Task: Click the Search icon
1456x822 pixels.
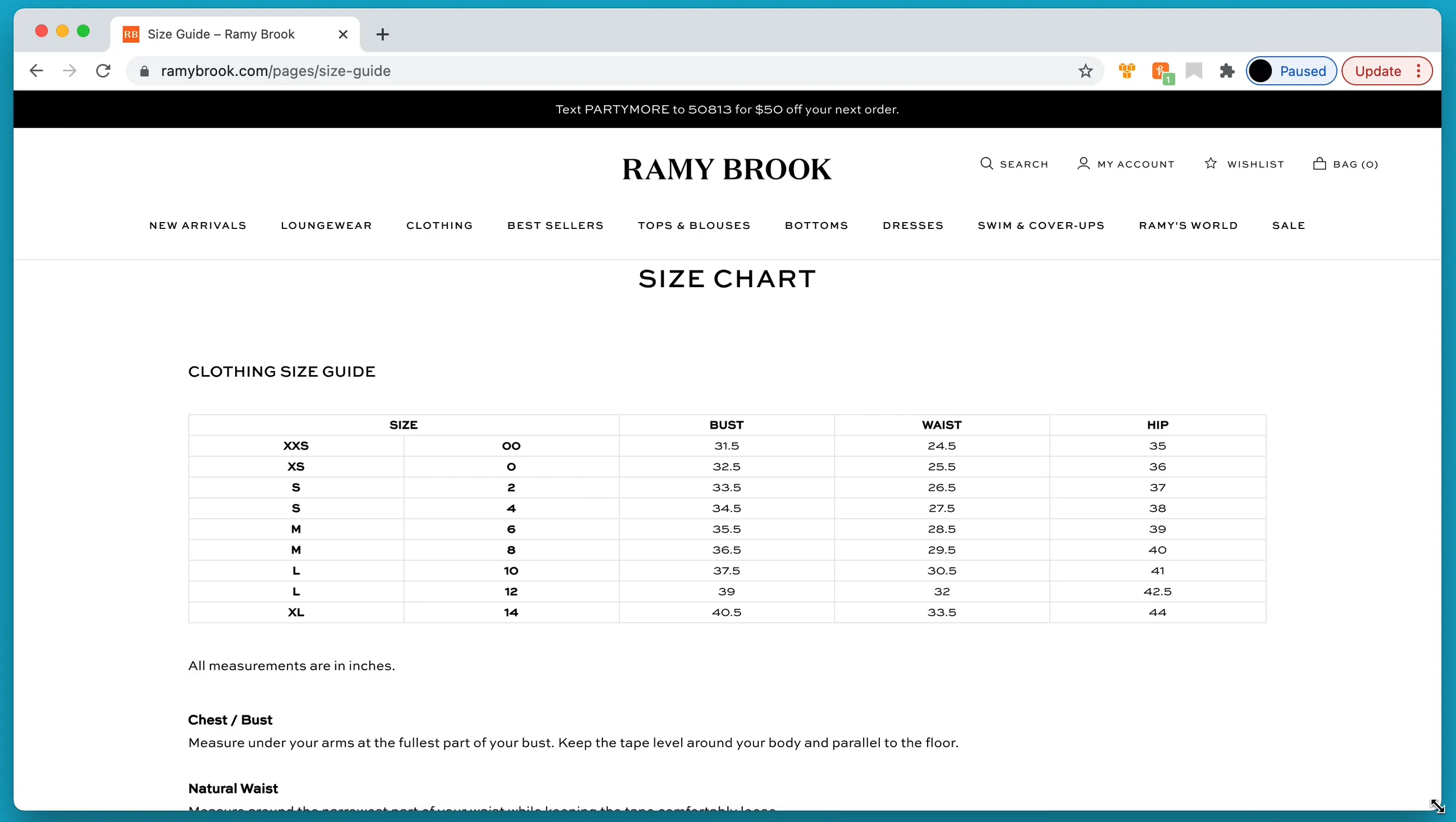Action: pos(988,163)
